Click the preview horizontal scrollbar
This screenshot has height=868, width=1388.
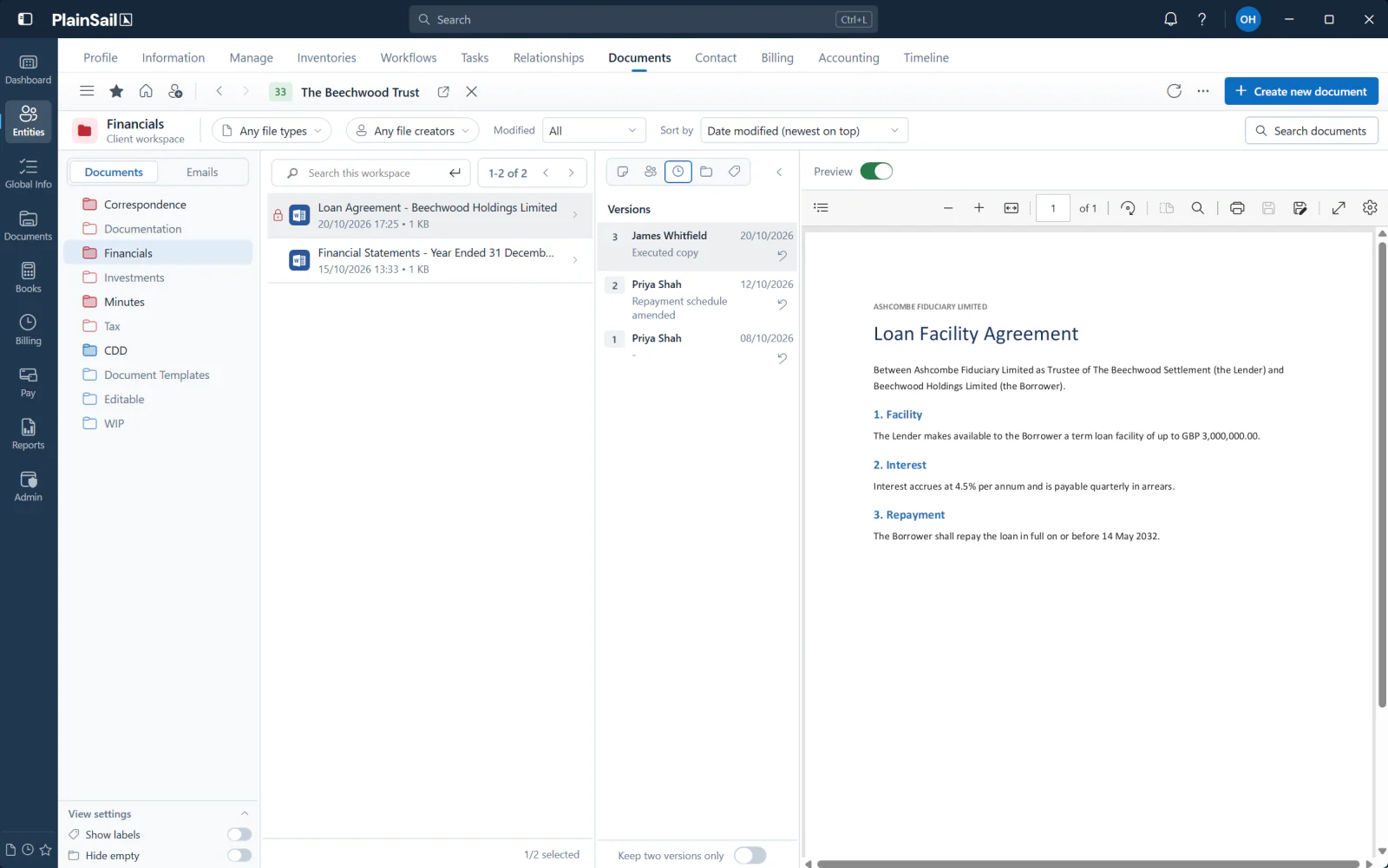pos(1088,864)
